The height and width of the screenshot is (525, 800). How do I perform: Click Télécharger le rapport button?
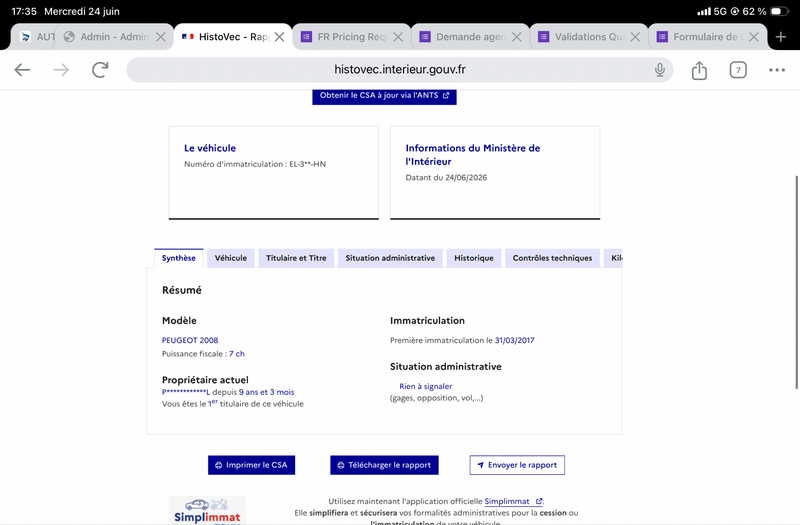tap(384, 465)
